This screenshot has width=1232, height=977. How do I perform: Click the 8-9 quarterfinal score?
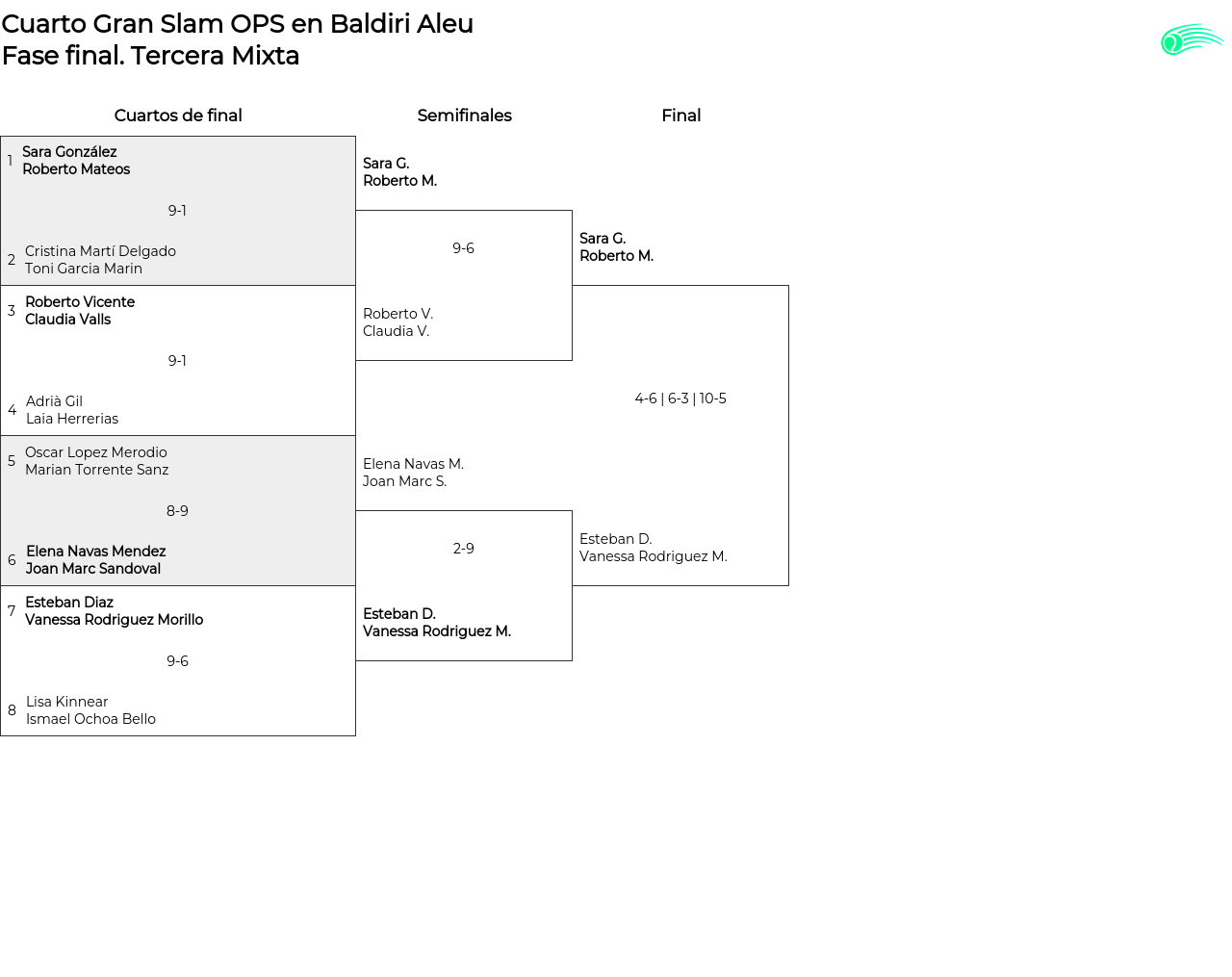[177, 511]
